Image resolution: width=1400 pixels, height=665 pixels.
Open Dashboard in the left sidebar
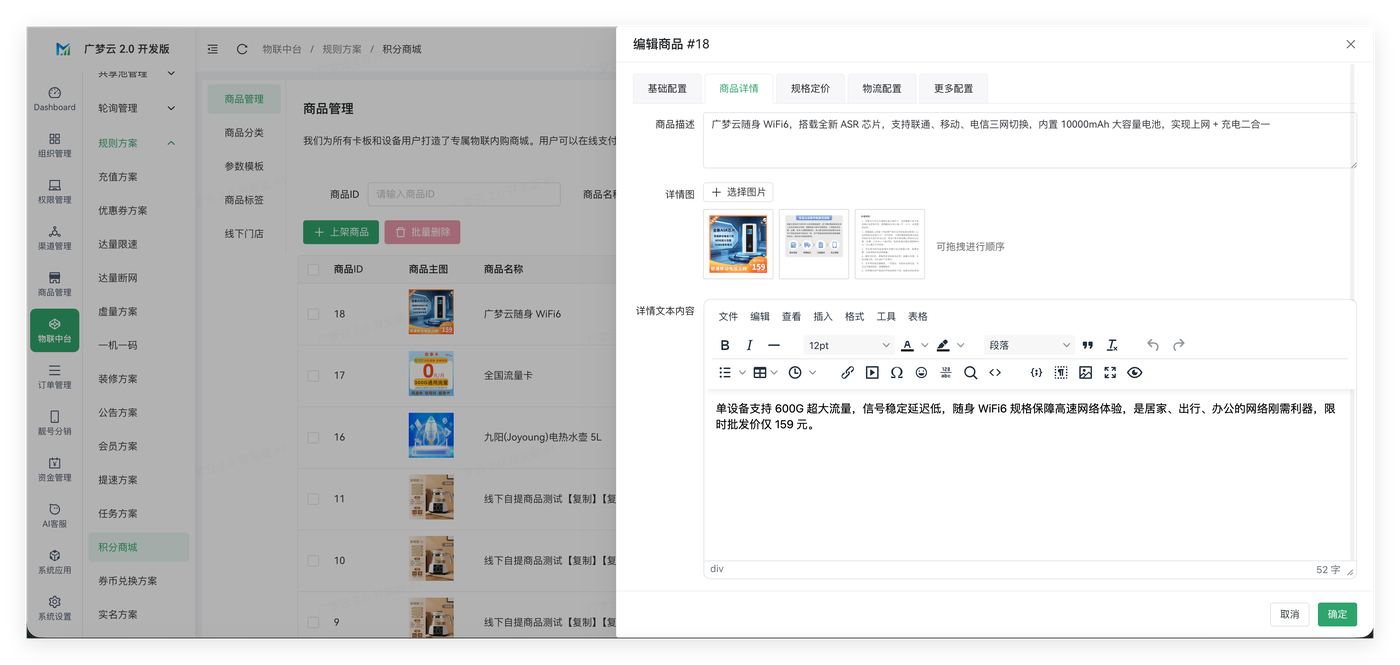click(x=54, y=99)
